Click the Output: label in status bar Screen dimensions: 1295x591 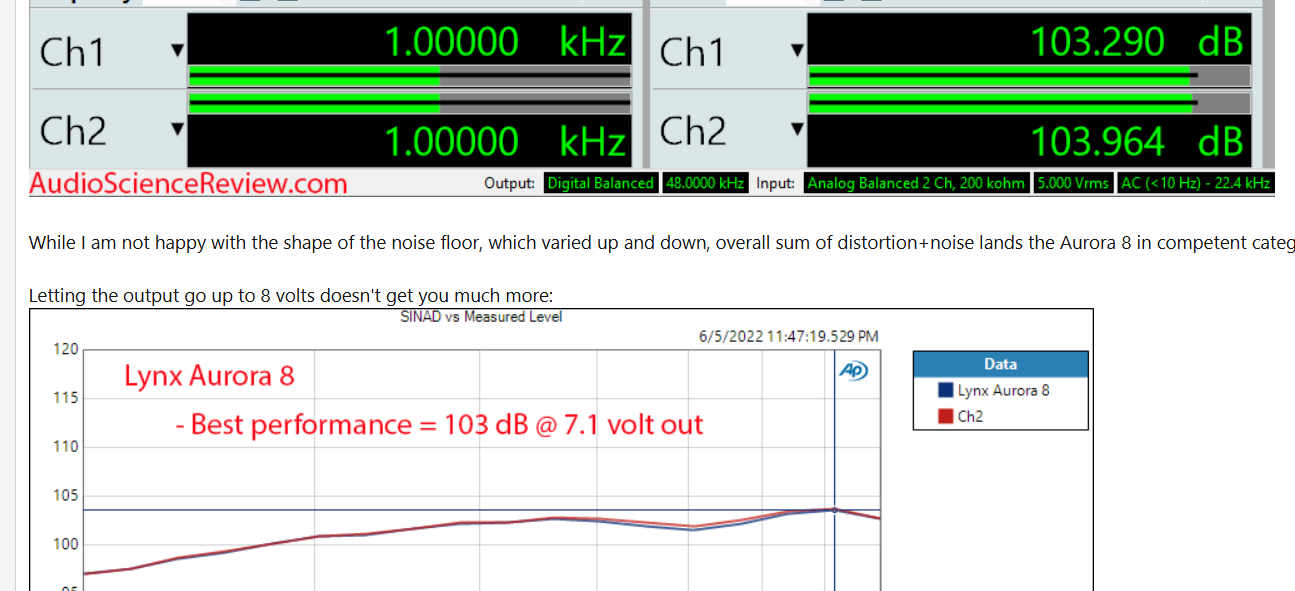[510, 184]
